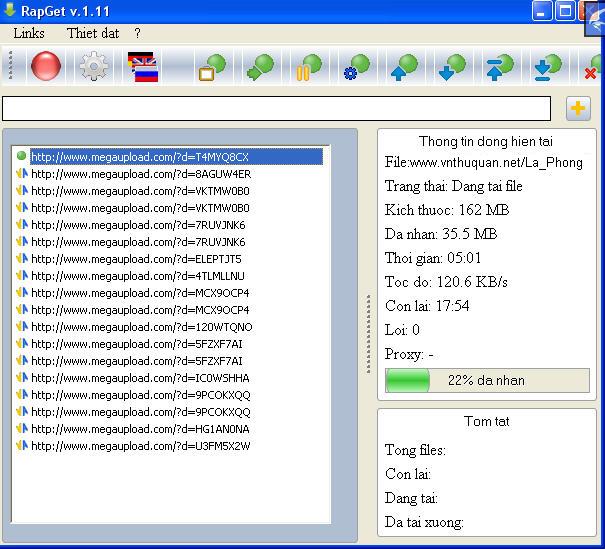Click the status icon beside the 4TLMLLNU link
This screenshot has height=549, width=605.
[x=22, y=275]
